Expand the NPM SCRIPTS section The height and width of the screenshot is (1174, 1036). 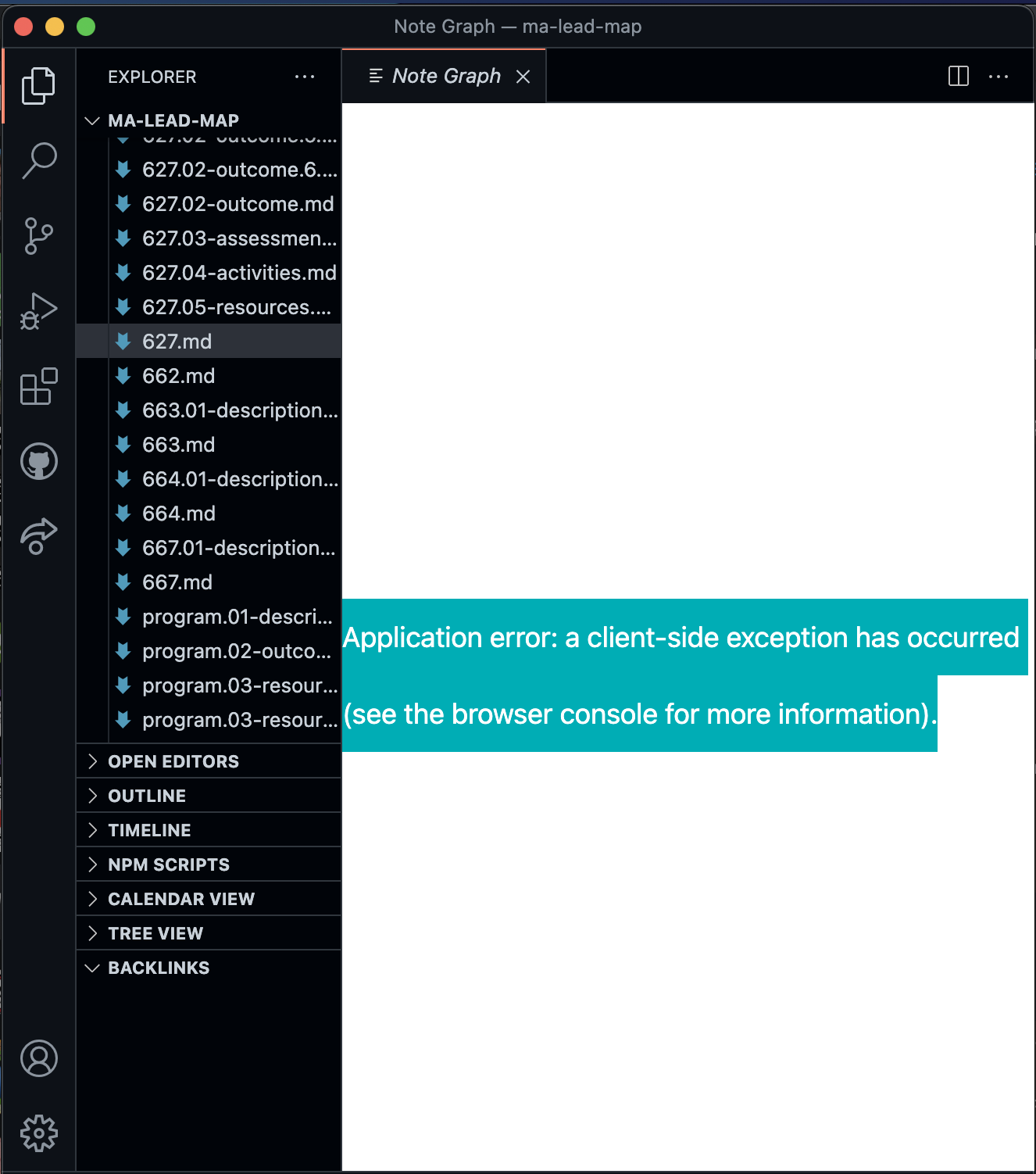coord(168,864)
